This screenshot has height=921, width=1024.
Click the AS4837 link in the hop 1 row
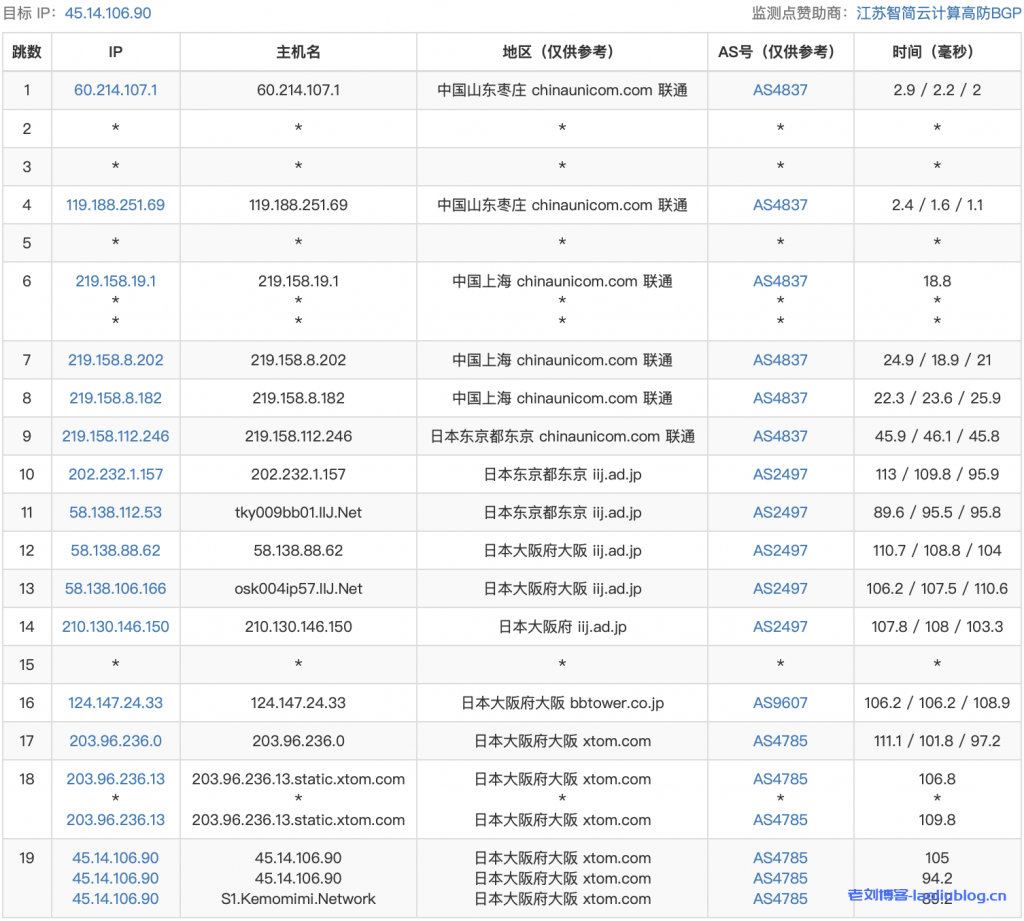pyautogui.click(x=780, y=90)
